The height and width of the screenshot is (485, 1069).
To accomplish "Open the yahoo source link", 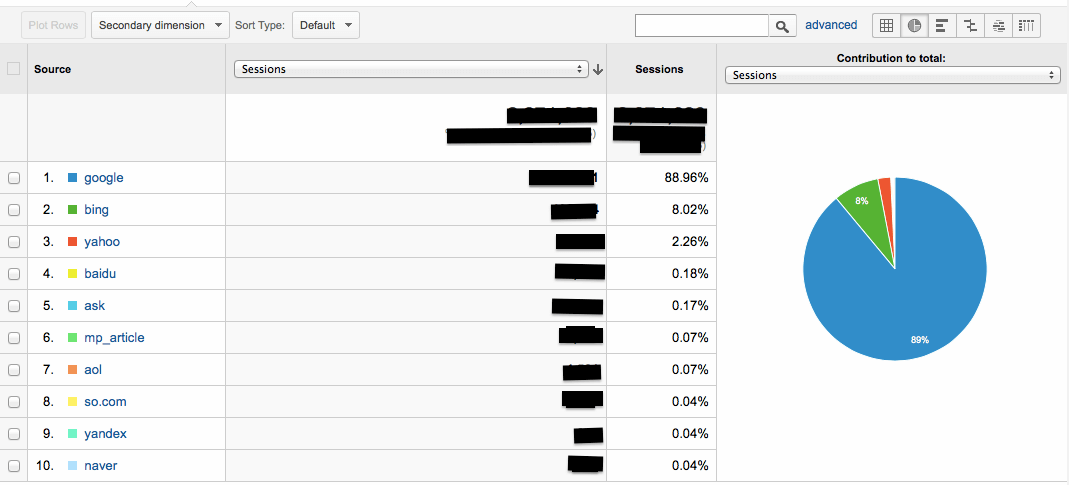I will click(x=102, y=242).
